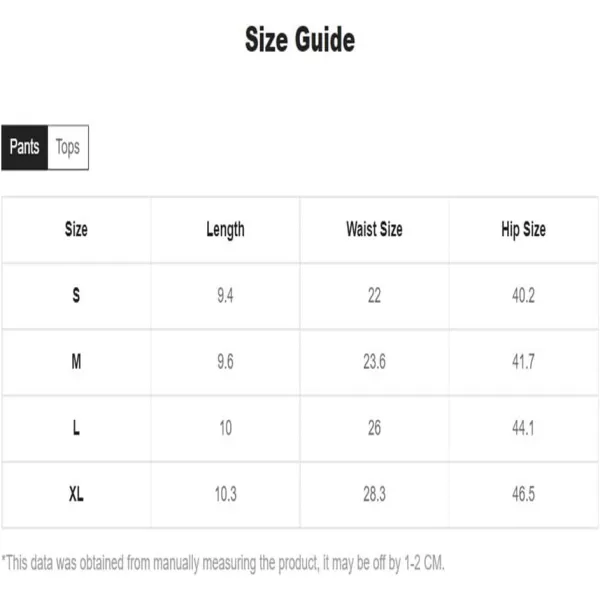Click the Length column header
The height and width of the screenshot is (600, 600).
coord(225,230)
